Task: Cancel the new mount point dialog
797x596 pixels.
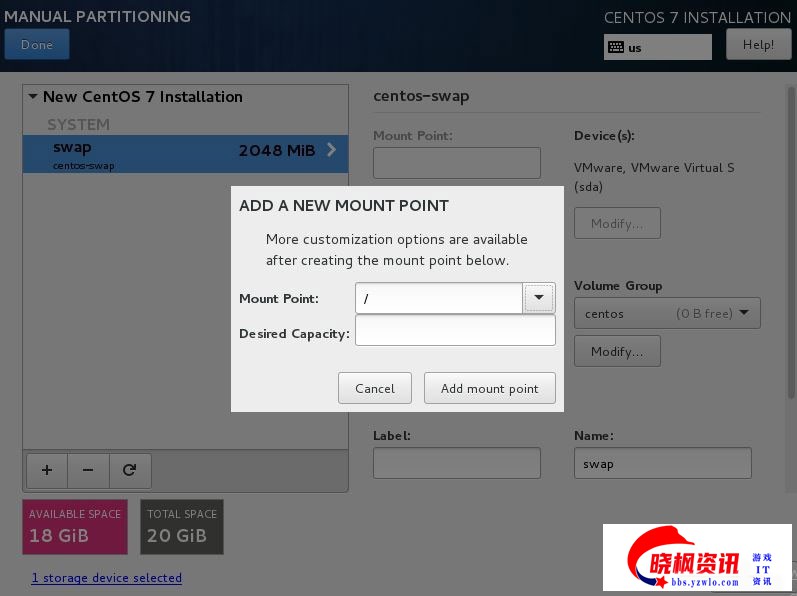Action: pos(375,388)
